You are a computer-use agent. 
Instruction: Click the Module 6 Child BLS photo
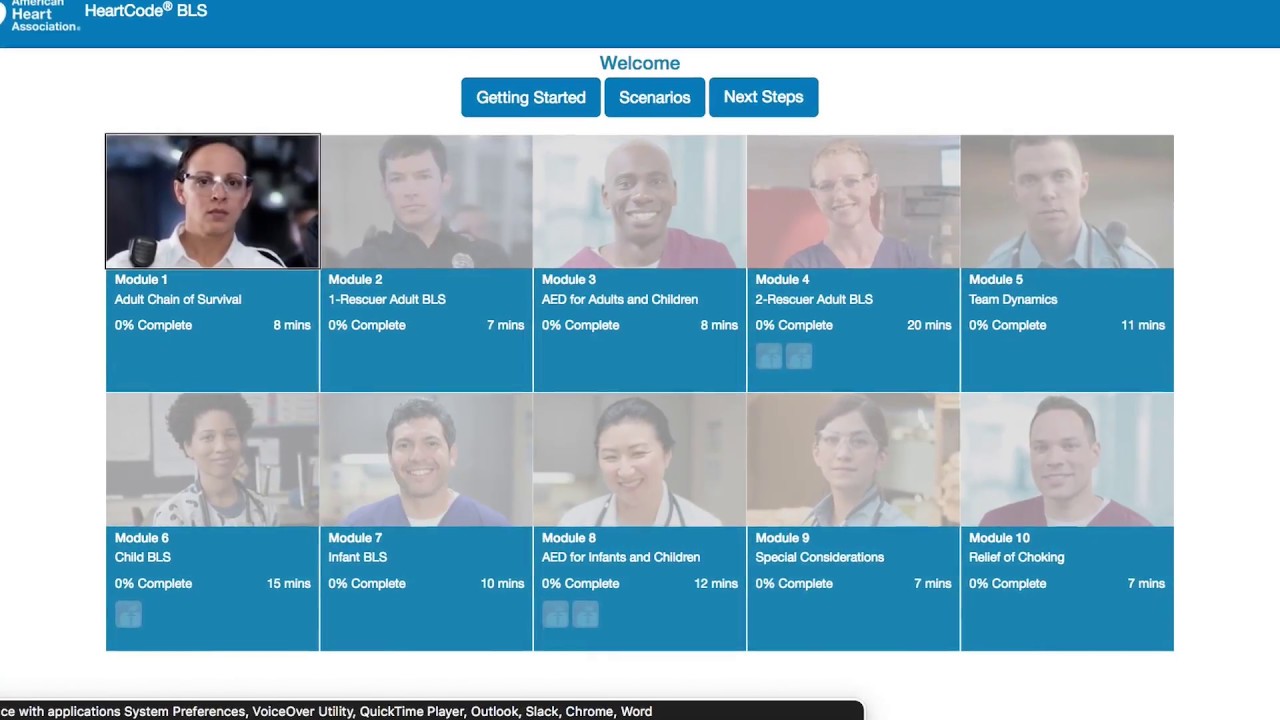213,459
